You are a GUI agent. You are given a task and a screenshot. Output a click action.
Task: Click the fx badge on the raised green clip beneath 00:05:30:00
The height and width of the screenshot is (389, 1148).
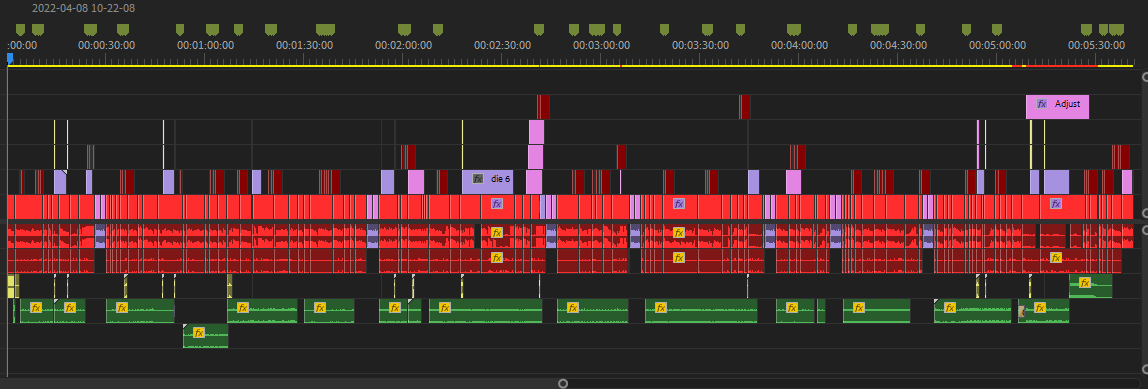click(1085, 283)
